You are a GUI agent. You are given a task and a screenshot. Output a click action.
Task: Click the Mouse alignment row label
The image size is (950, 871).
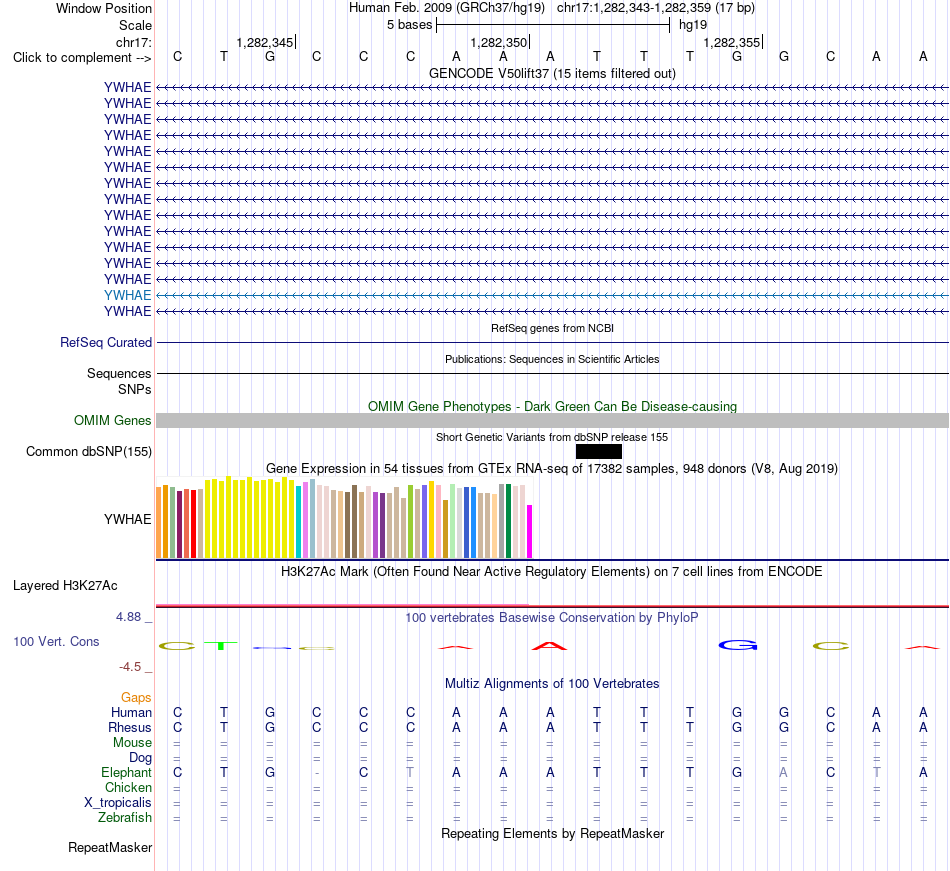132,743
